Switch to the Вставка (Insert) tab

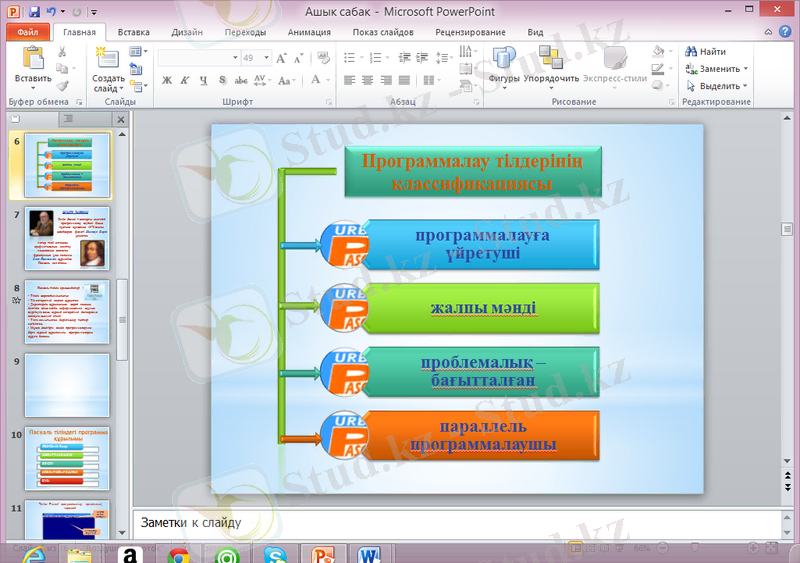[x=133, y=32]
